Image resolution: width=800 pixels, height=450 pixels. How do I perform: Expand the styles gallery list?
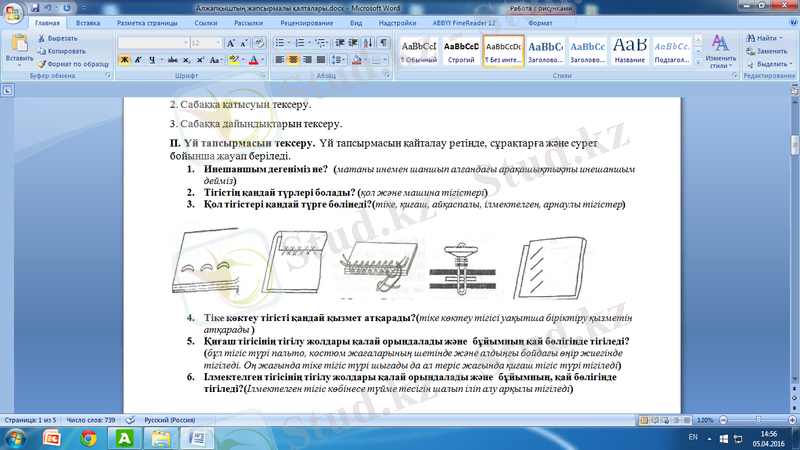697,62
